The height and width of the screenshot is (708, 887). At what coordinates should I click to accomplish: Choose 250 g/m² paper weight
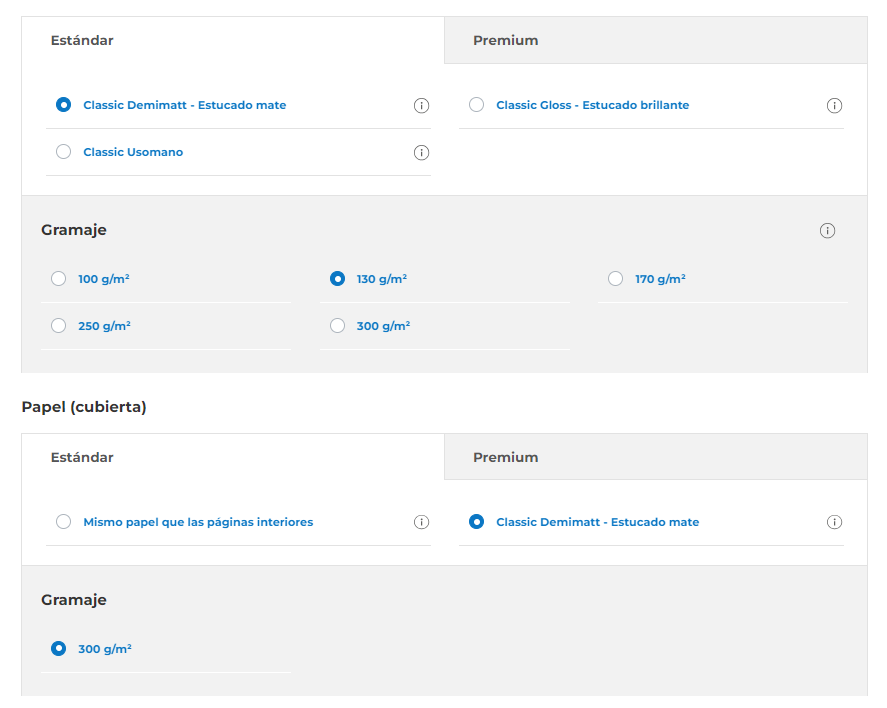pyautogui.click(x=59, y=326)
